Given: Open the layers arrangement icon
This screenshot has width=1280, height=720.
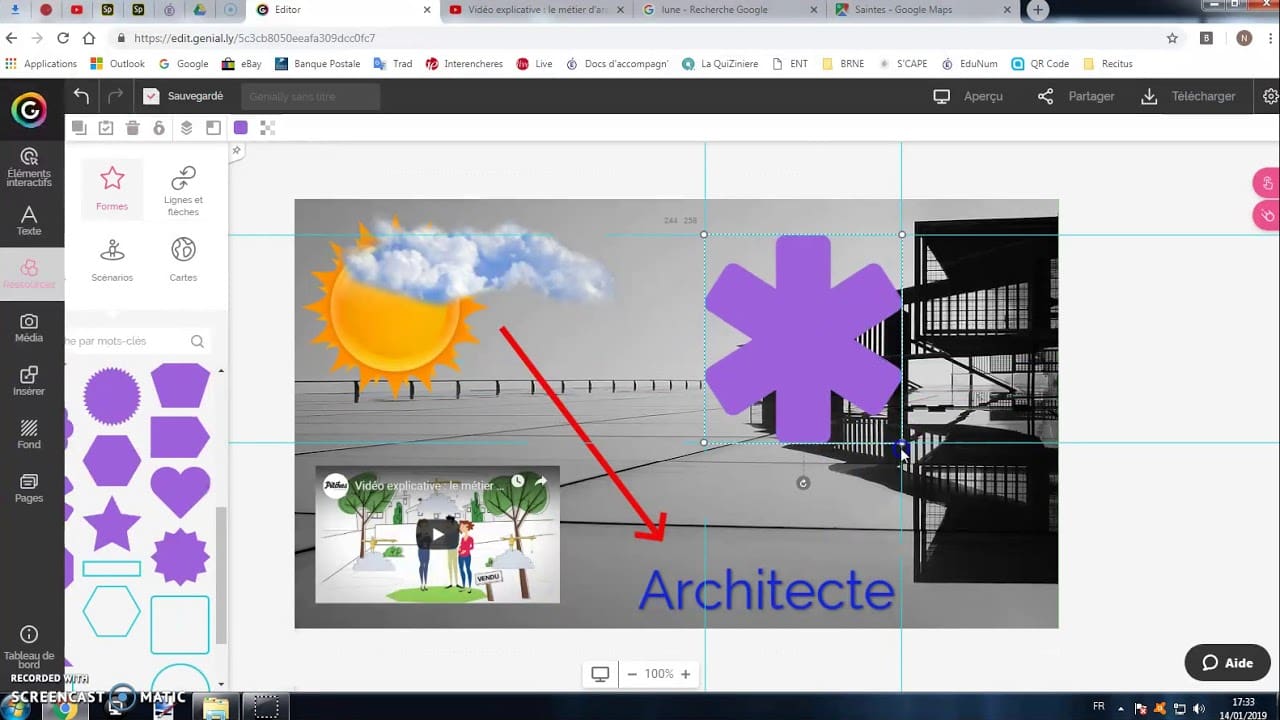Looking at the screenshot, I should 186,128.
